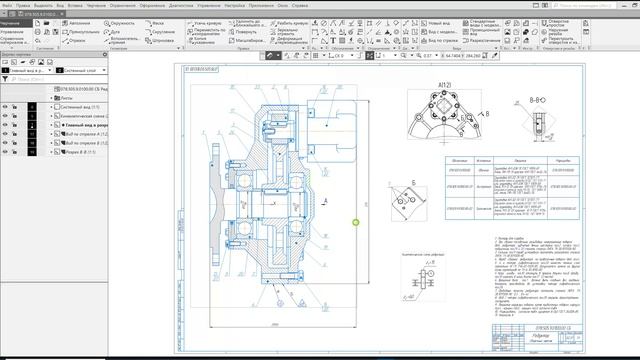Expand the Кинематическая схема tree node
Screen dimensions: 640x360
pos(51,116)
